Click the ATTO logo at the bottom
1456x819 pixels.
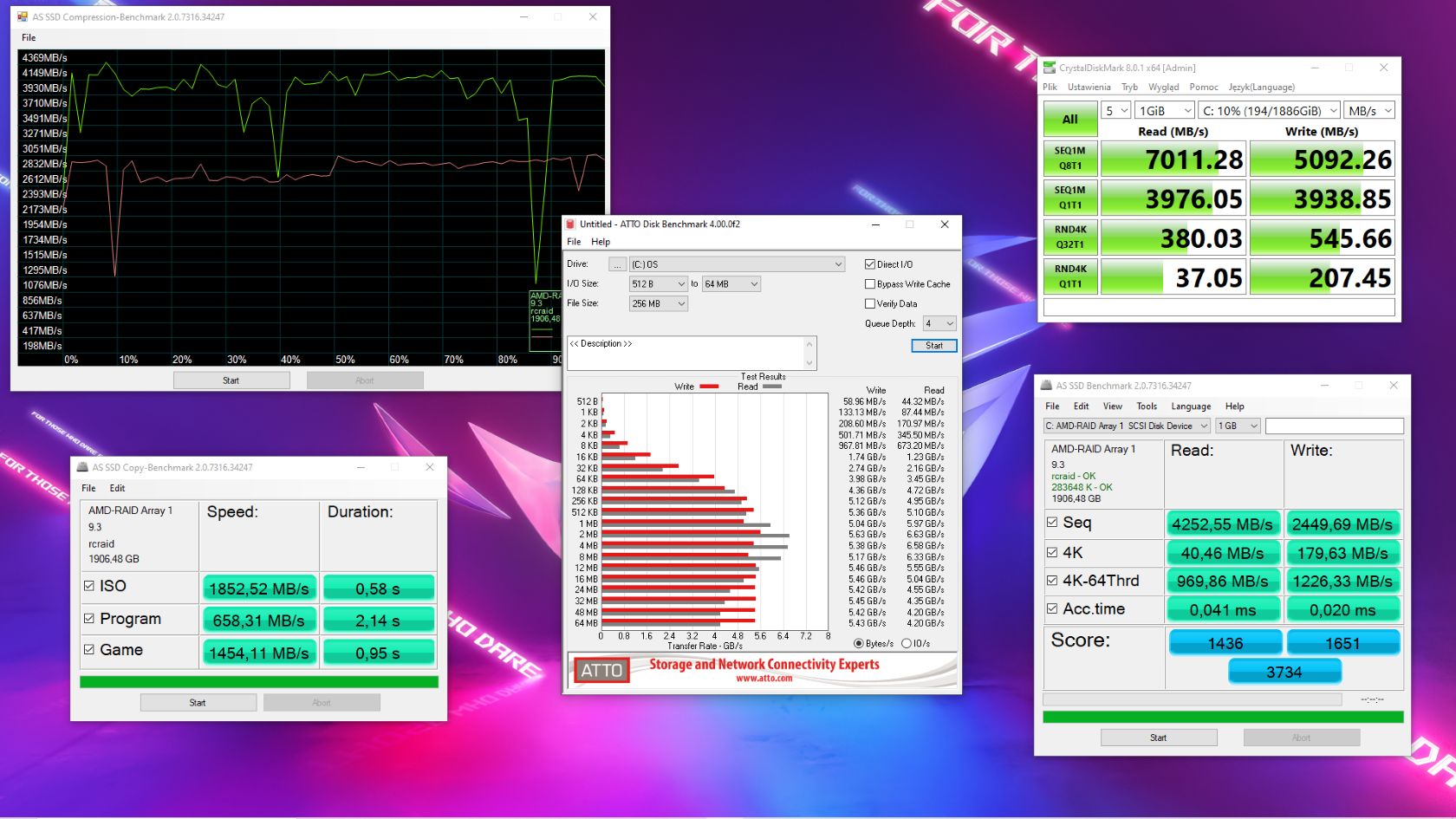pos(601,670)
